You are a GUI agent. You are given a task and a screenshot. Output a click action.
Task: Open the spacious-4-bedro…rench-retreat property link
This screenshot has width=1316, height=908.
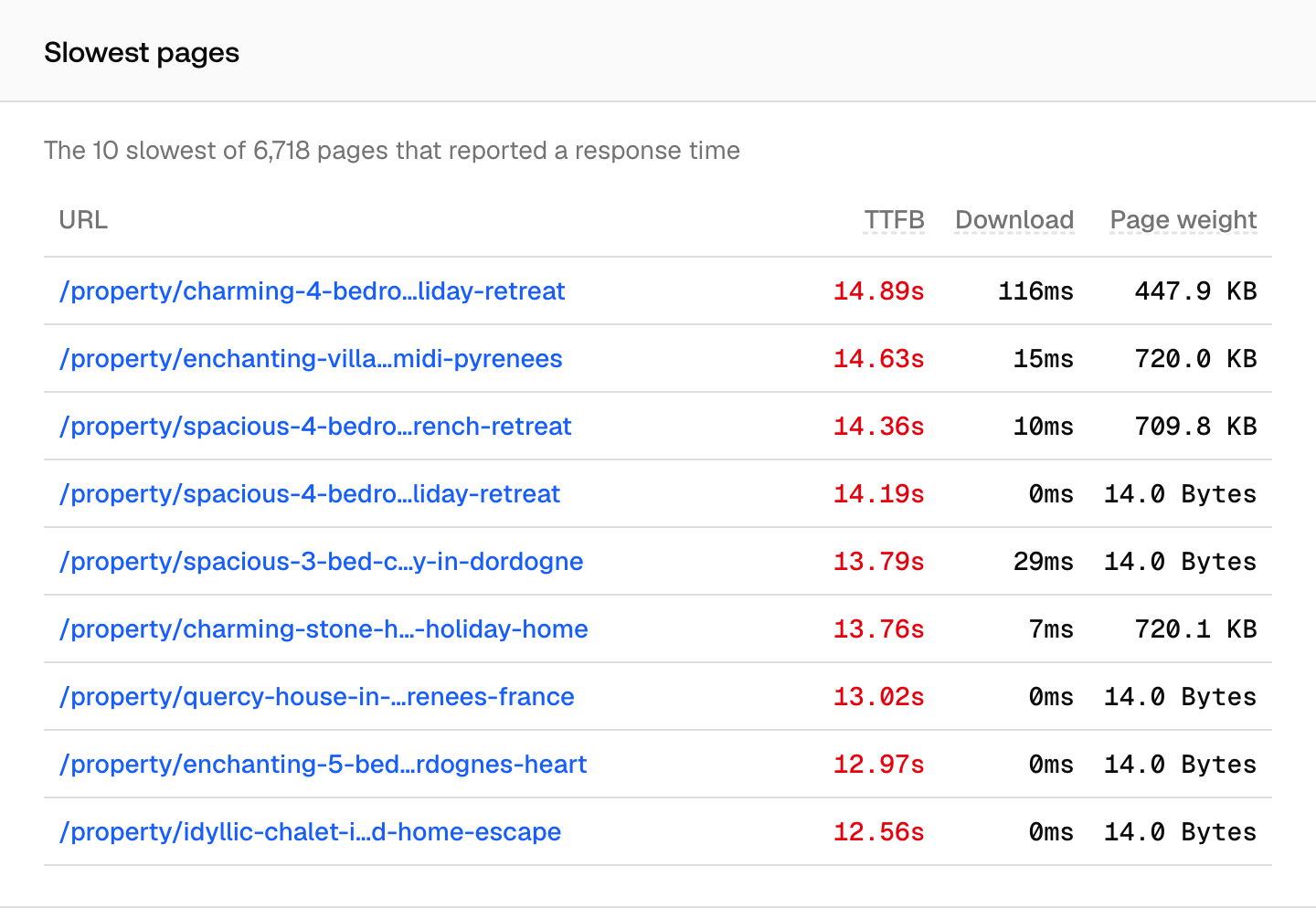315,426
